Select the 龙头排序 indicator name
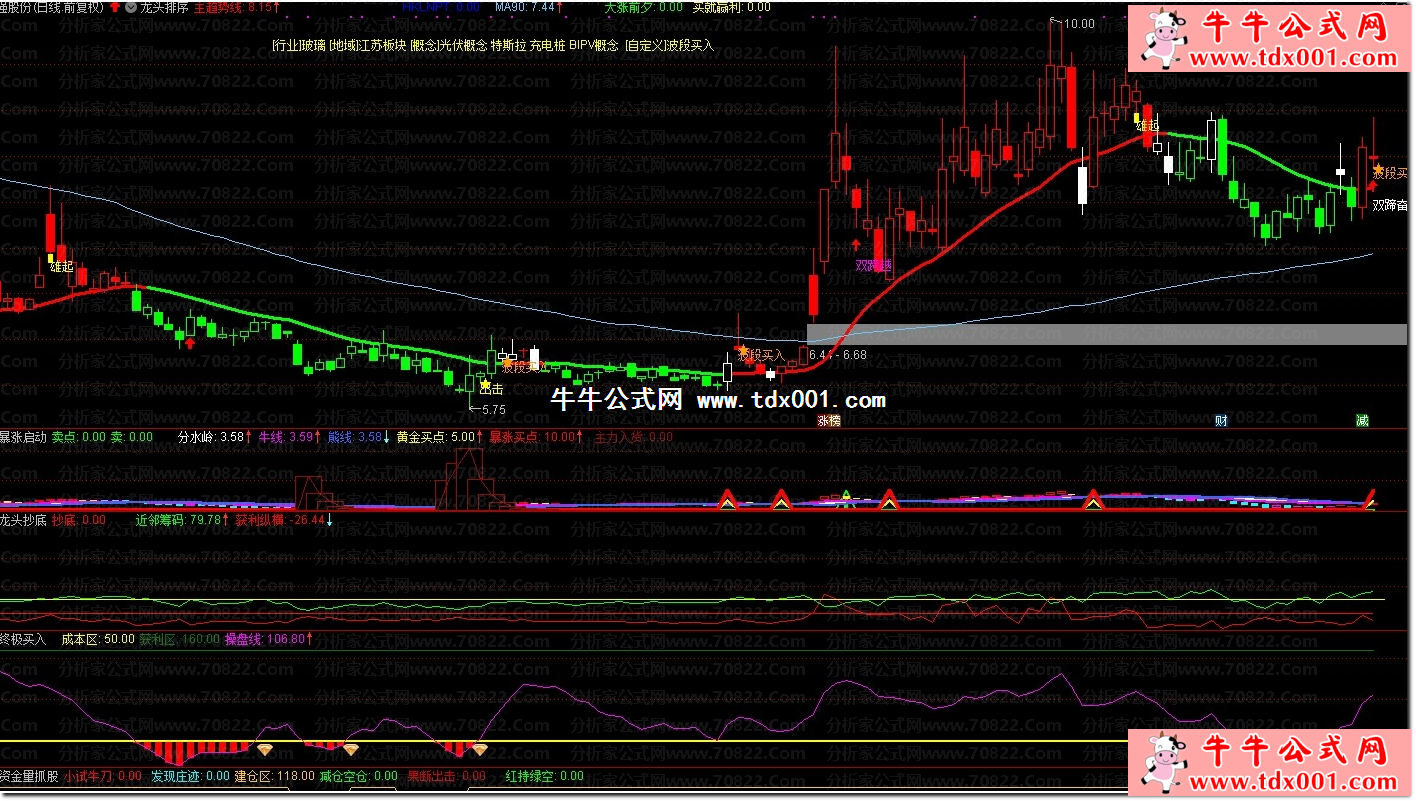Screen dimensions: 1416x801 coord(164,6)
